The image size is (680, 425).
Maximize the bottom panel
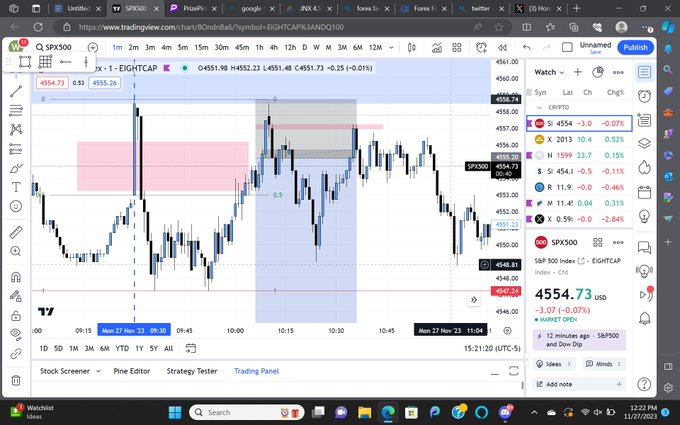(x=514, y=371)
